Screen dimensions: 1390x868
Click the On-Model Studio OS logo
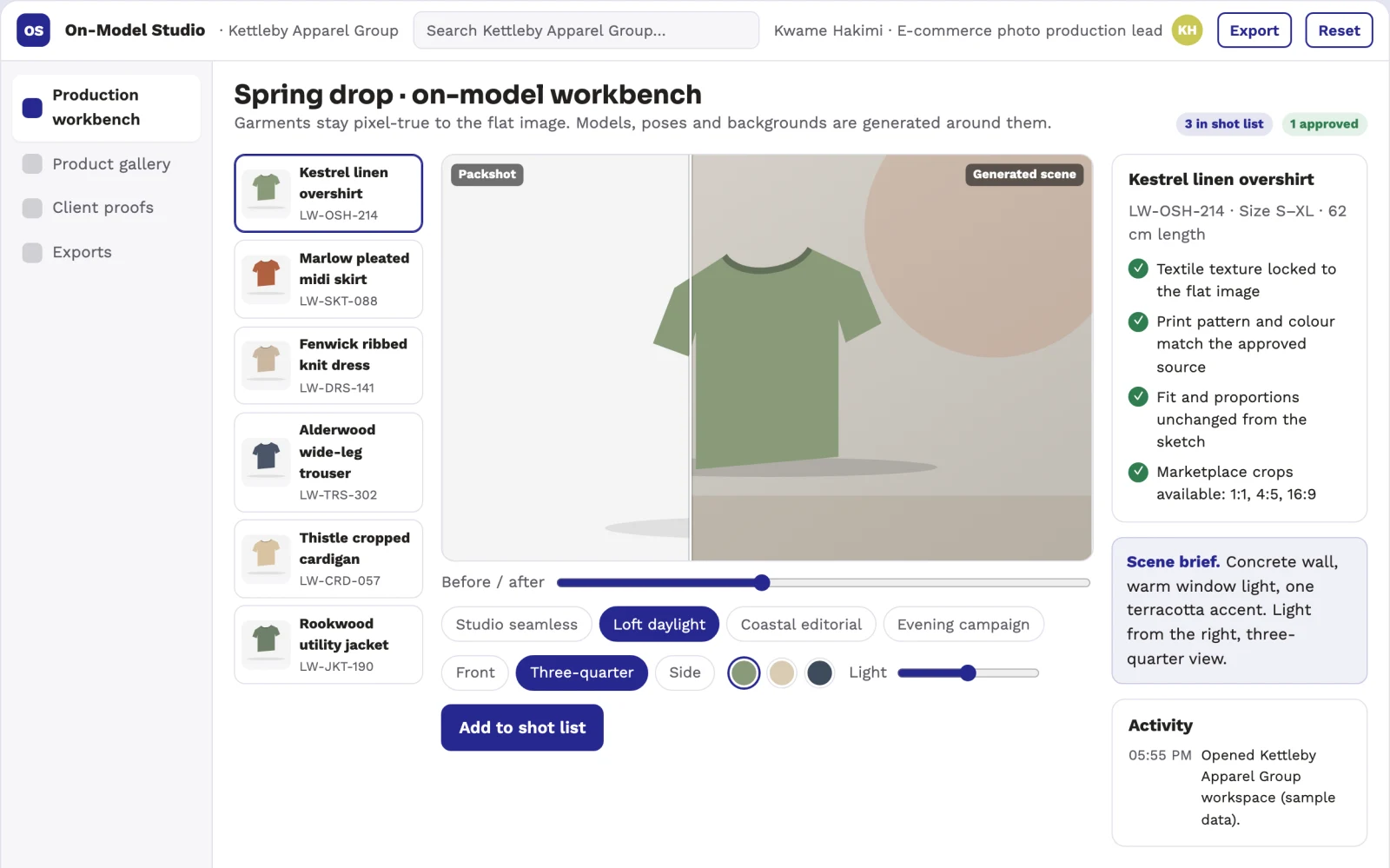tap(33, 30)
